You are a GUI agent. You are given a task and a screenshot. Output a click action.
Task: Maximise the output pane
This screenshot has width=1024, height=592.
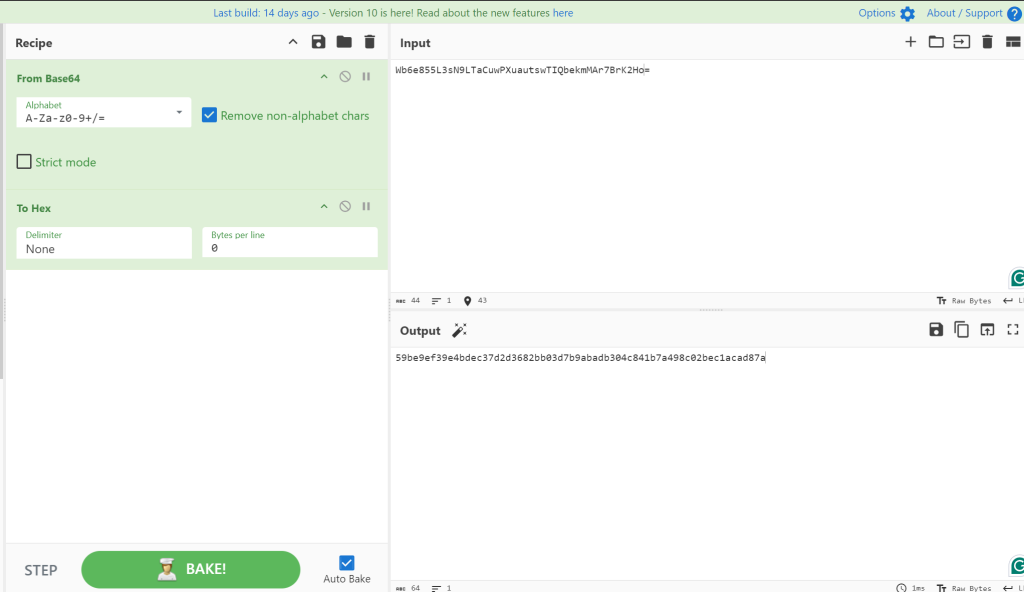(1013, 329)
